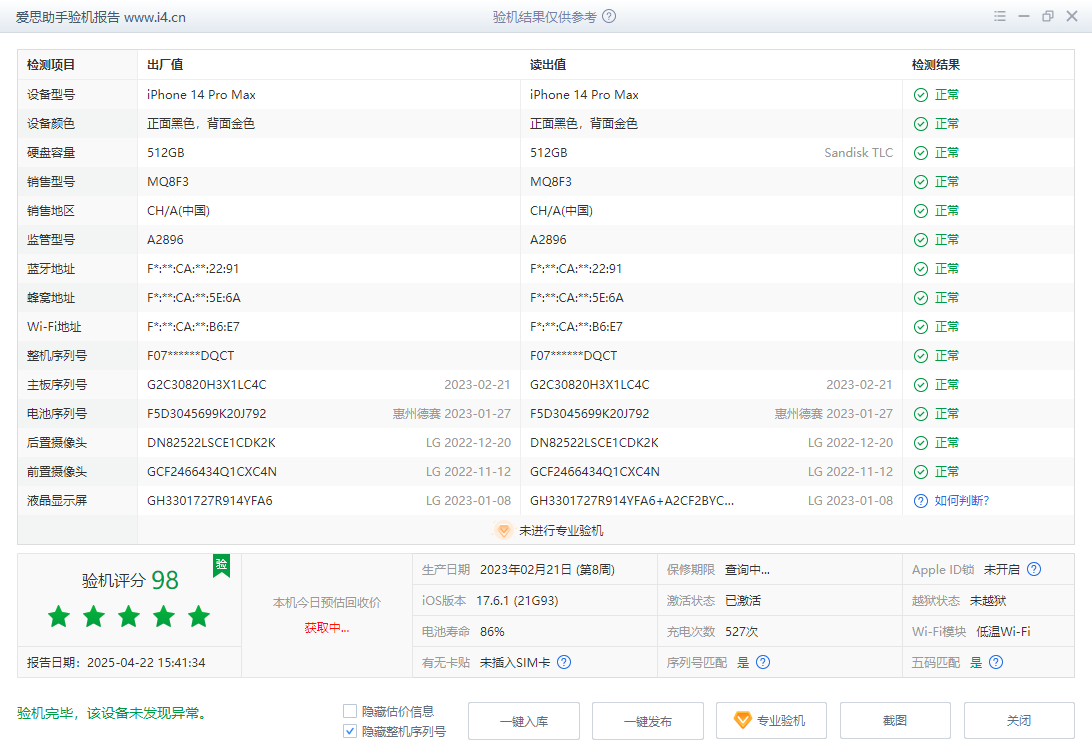
Task: Click the 出厂值 column header
Action: coord(165,65)
